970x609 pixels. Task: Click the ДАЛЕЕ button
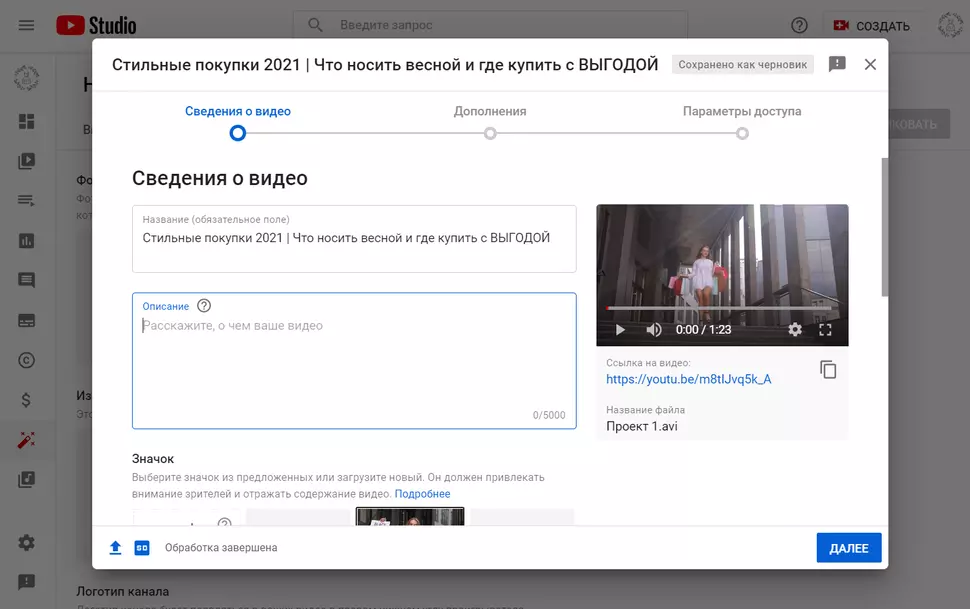pos(848,548)
